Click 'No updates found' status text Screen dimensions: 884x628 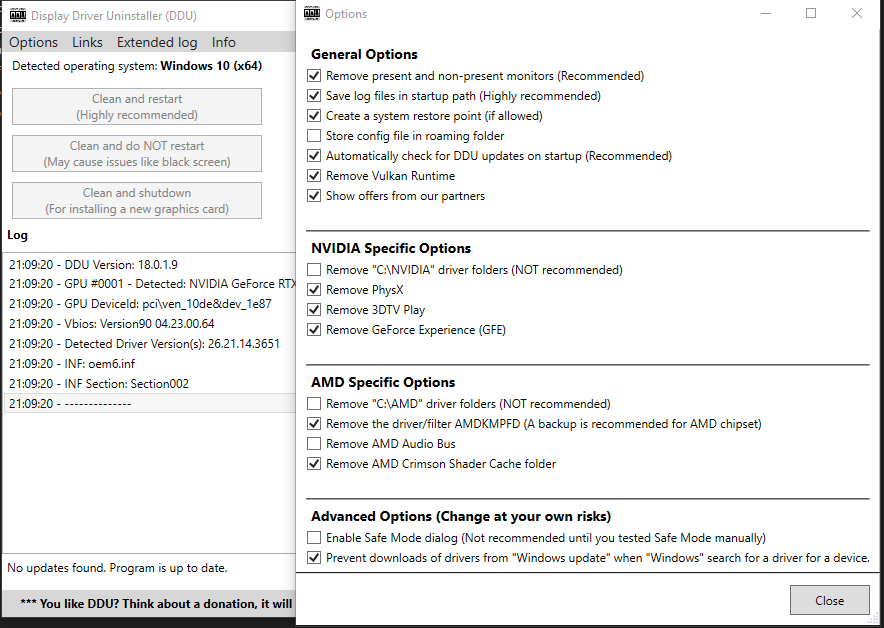click(117, 568)
